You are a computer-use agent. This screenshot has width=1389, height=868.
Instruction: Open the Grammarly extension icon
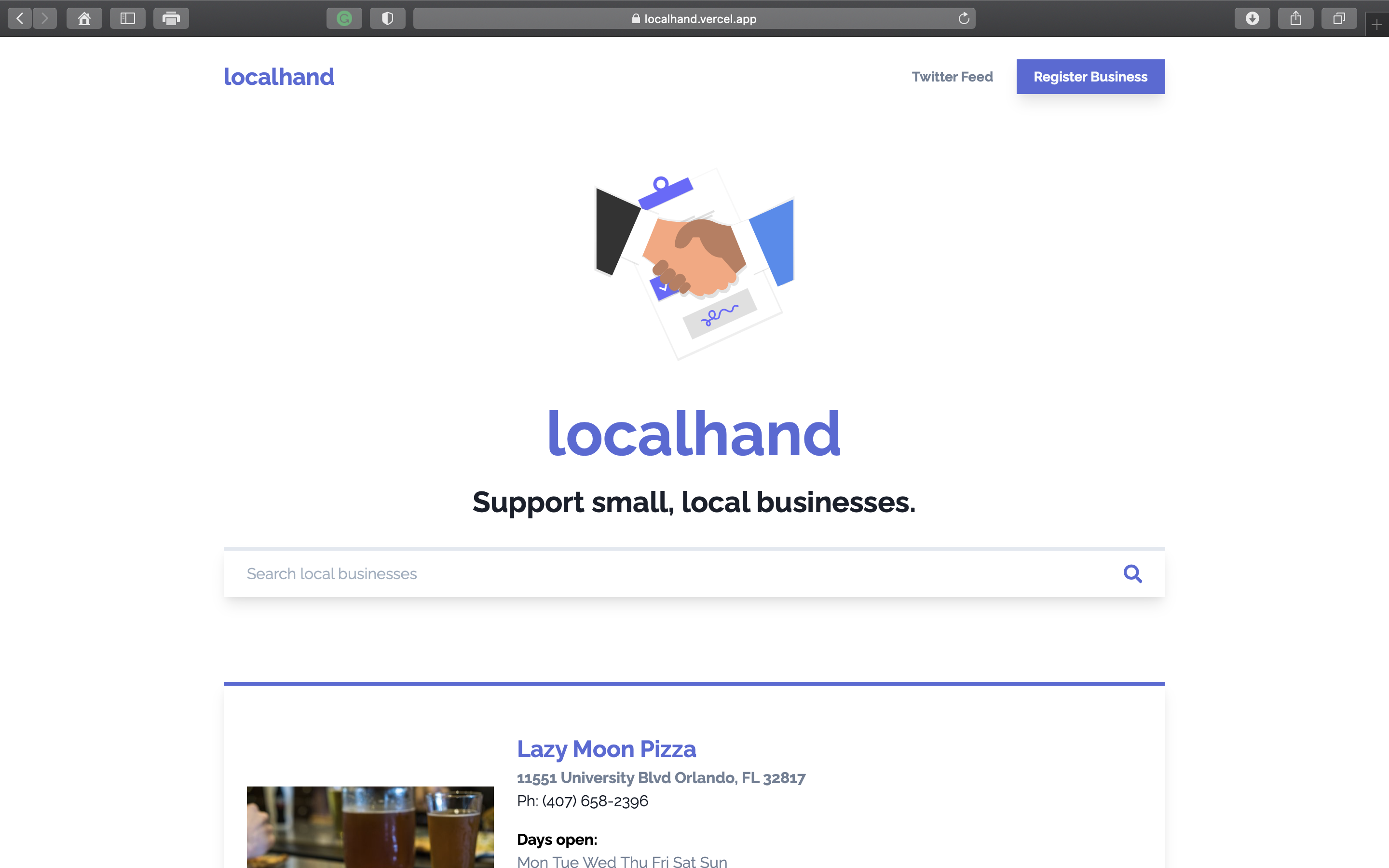(x=344, y=18)
